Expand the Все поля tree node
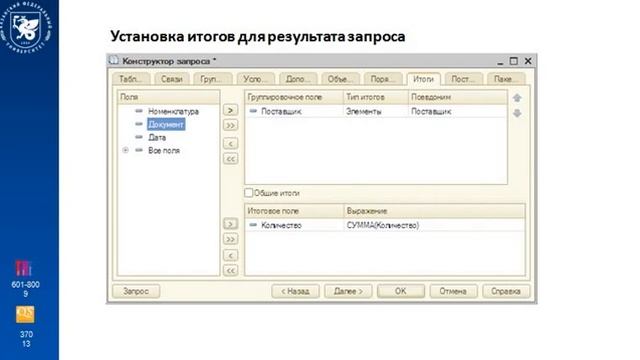Image resolution: width=640 pixels, height=360 pixels. pyautogui.click(x=126, y=150)
